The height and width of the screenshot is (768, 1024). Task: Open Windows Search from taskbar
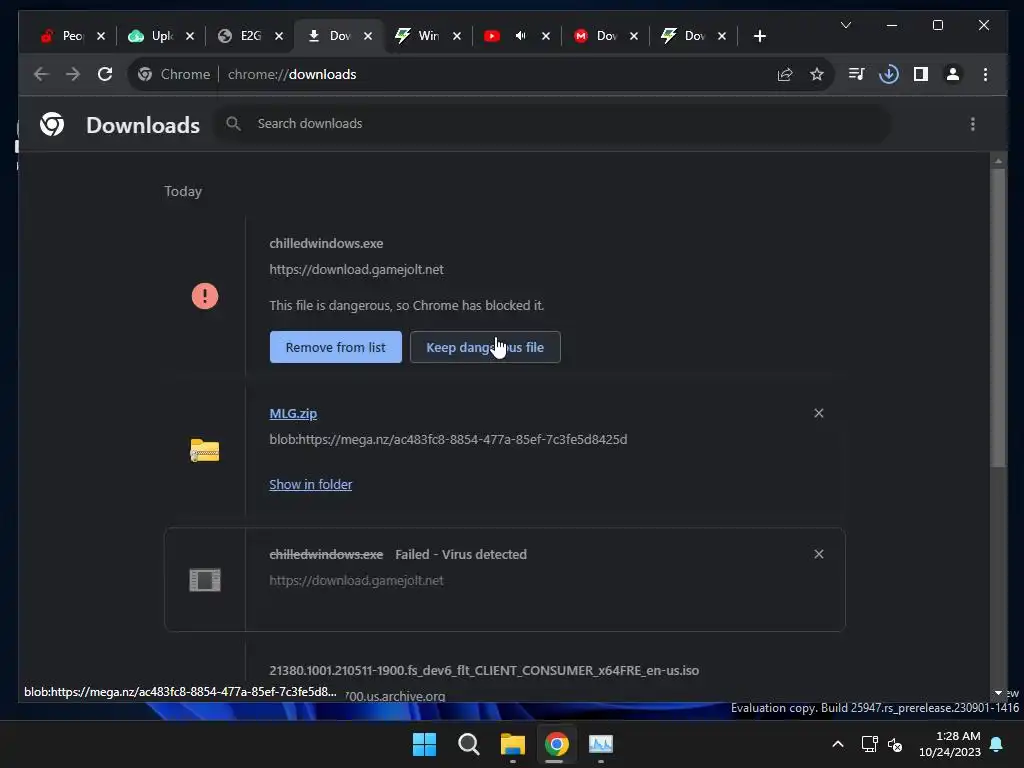pos(468,744)
